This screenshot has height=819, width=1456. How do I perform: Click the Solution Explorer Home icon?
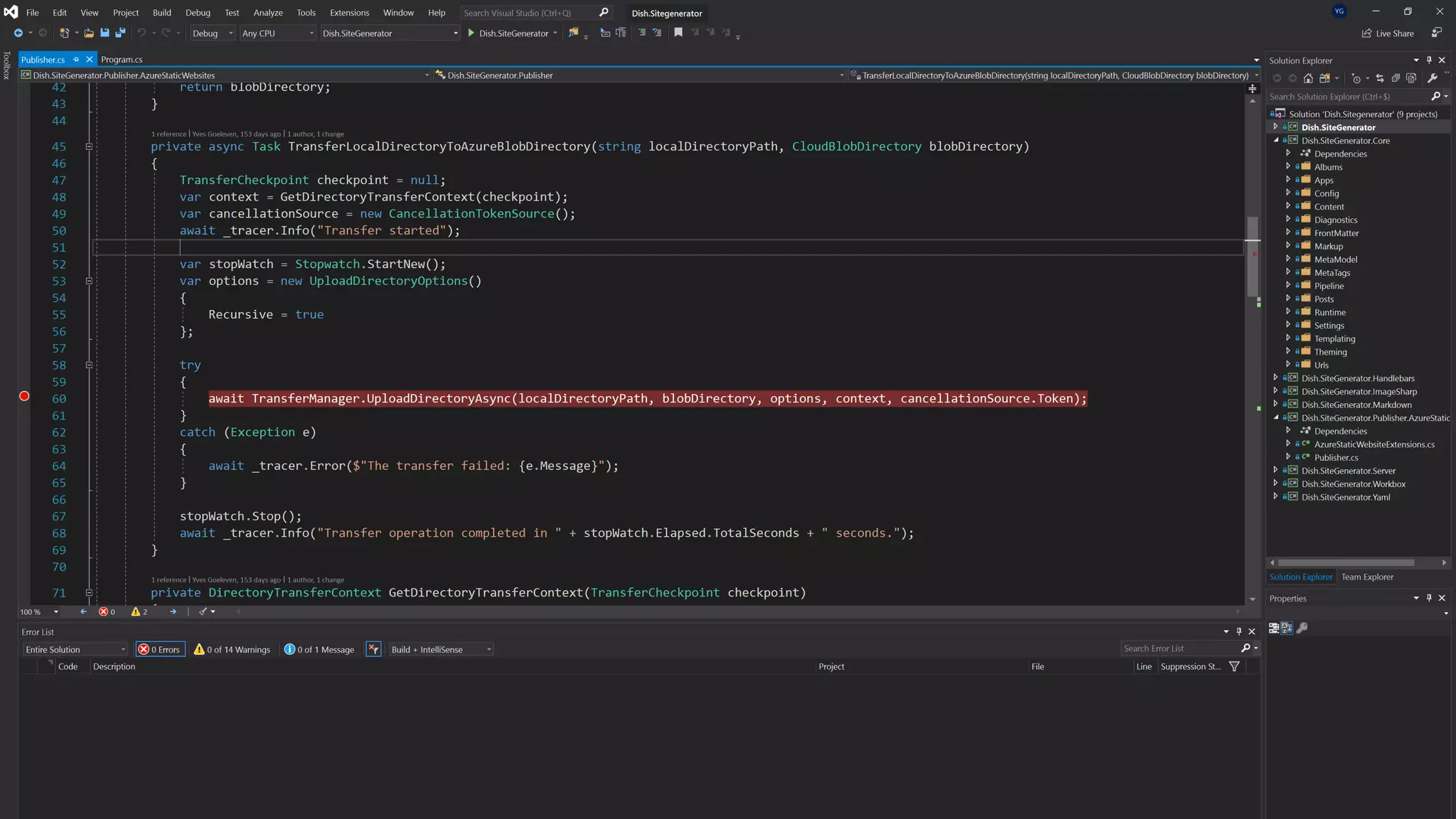1307,78
